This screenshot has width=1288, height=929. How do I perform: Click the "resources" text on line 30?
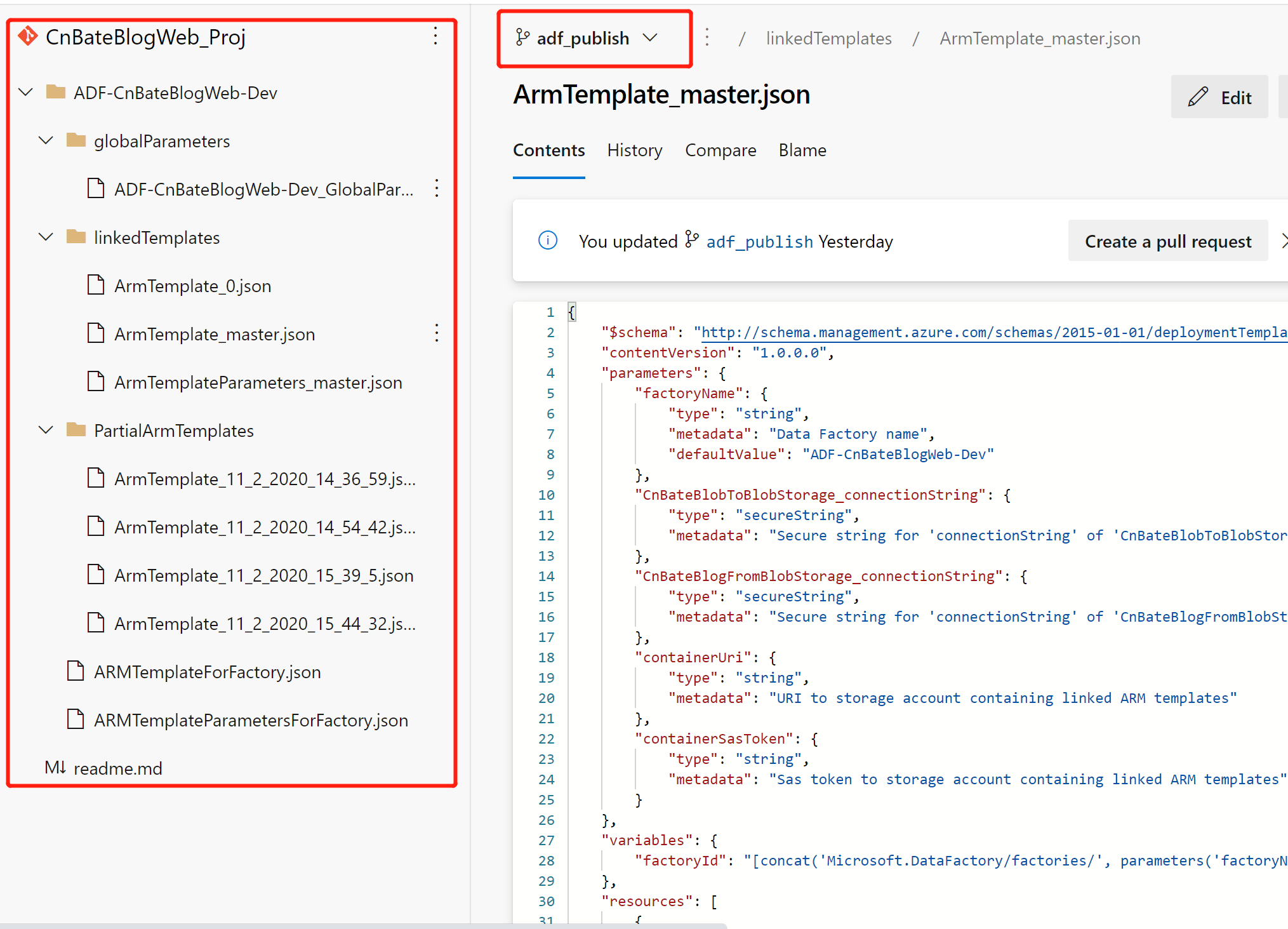pyautogui.click(x=647, y=901)
